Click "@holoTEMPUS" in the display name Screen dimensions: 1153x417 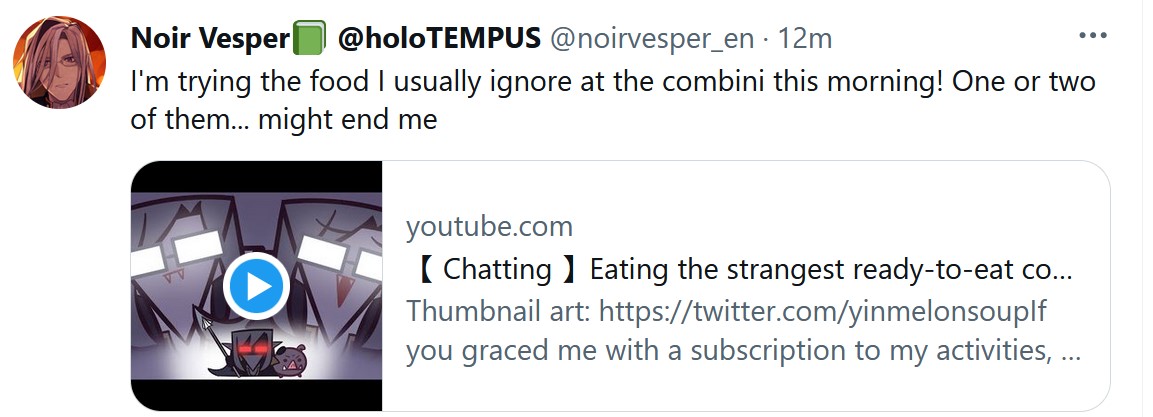(x=439, y=38)
